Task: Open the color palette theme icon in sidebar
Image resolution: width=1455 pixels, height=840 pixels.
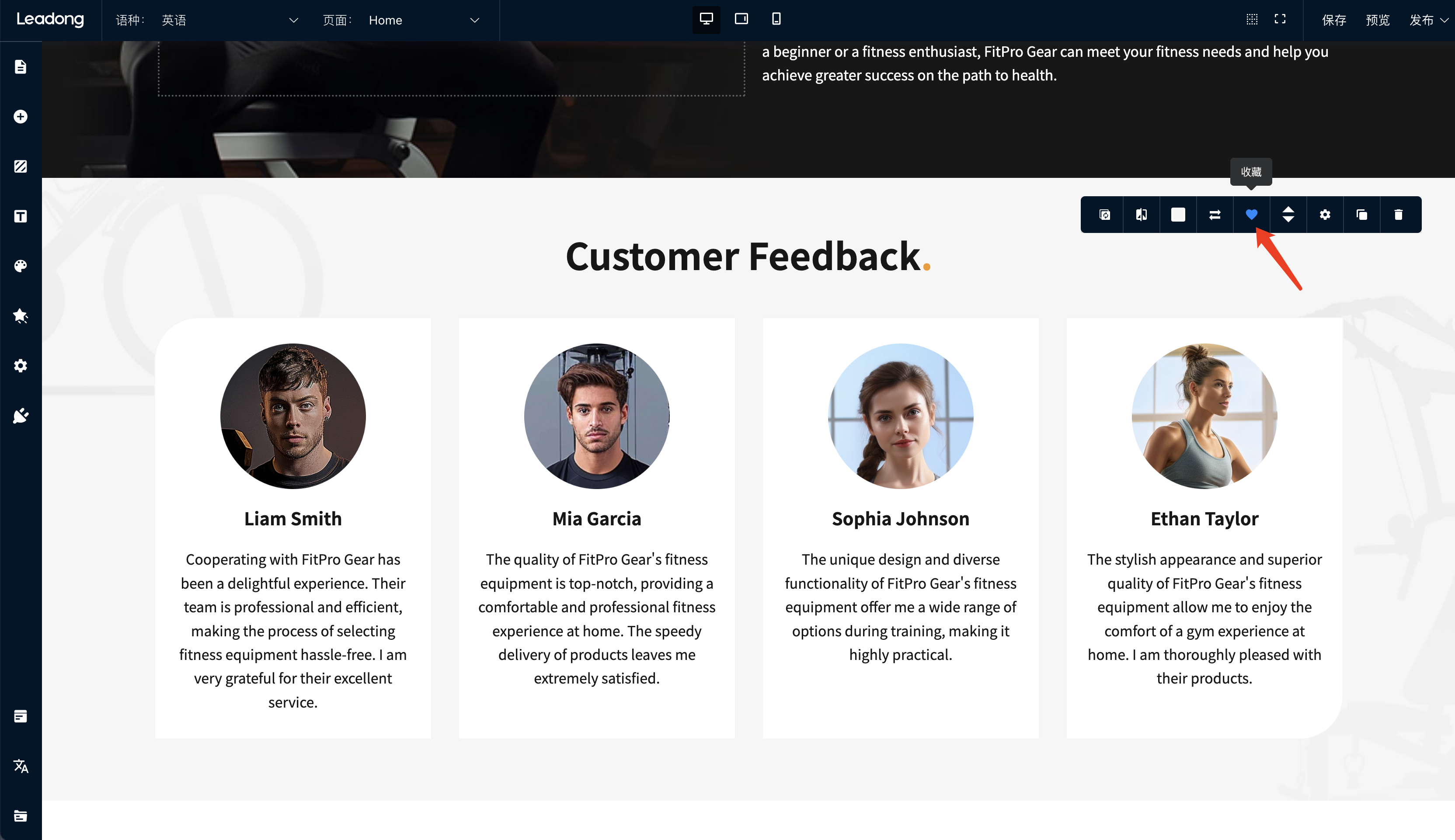Action: coord(21,266)
